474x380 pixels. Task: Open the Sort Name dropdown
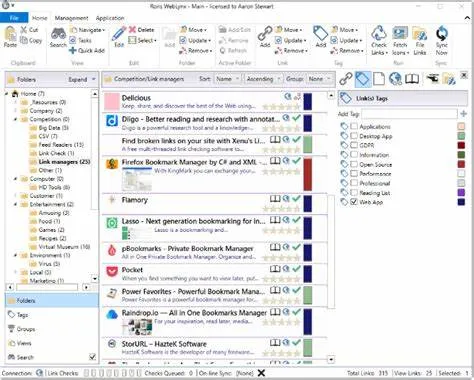pos(227,79)
